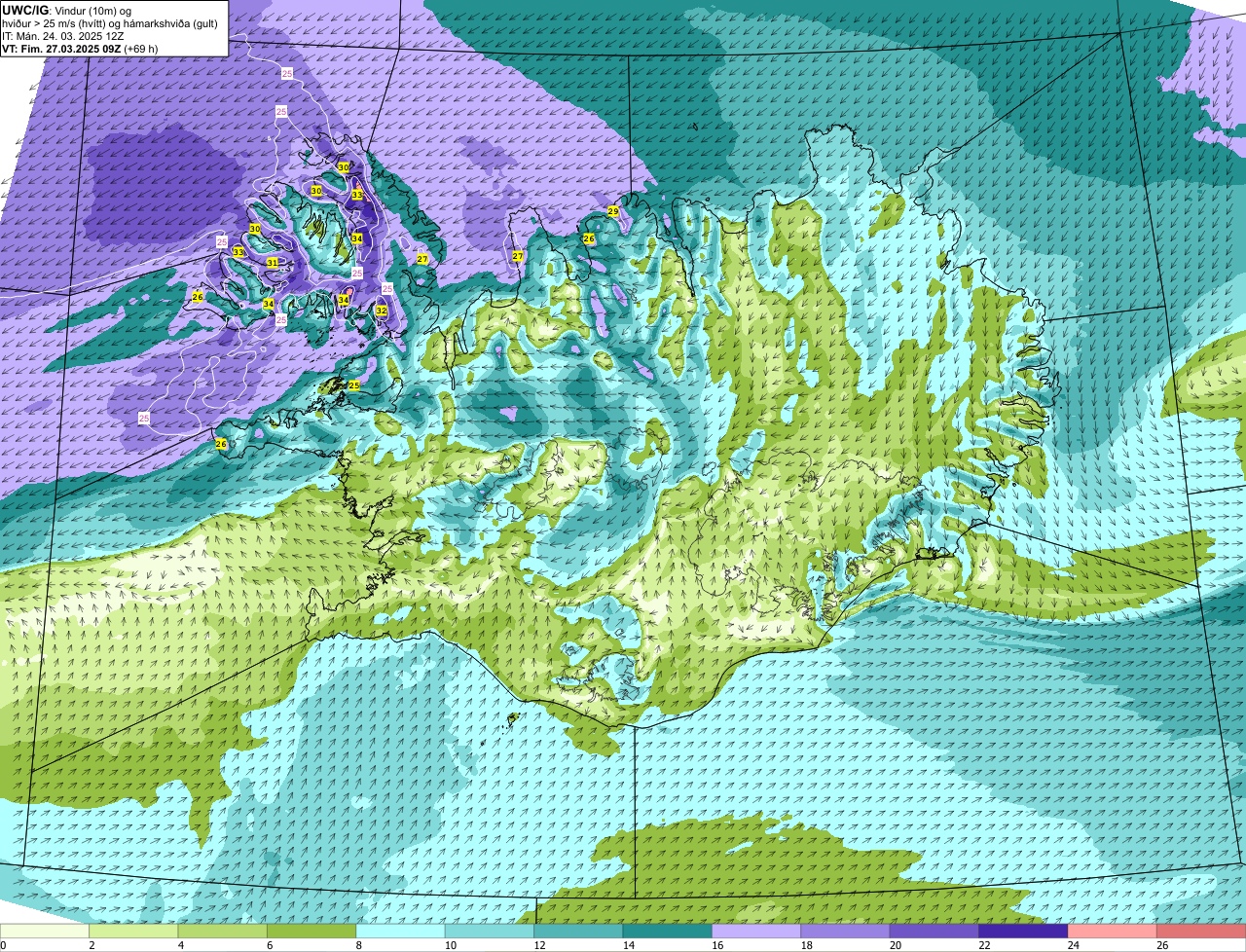Click the 'UWC/IG: Vindur (10m) og' title line
Screen dimensions: 1246x952
[x=66, y=10]
